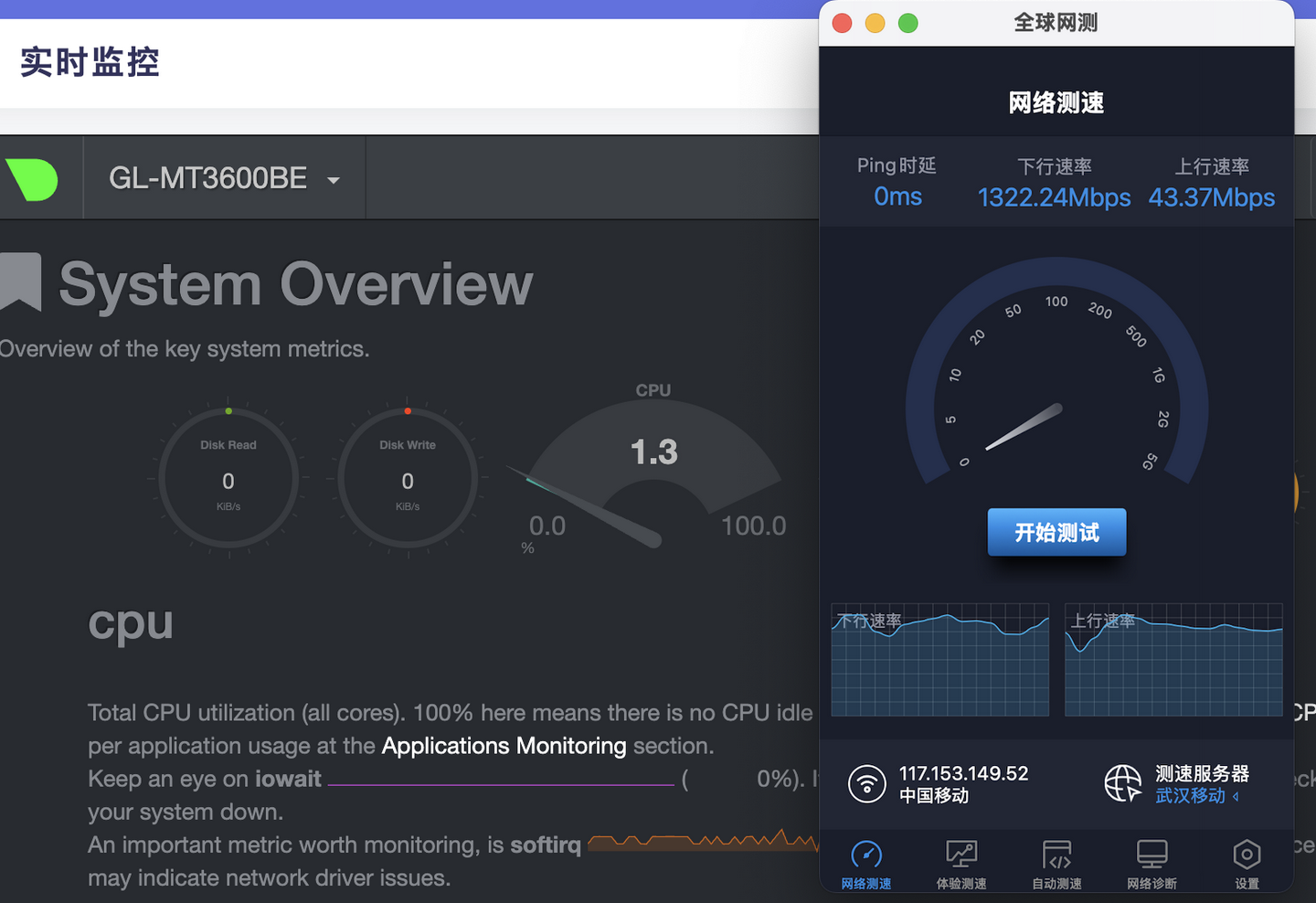Switch to the 体验测速 tab

click(961, 865)
